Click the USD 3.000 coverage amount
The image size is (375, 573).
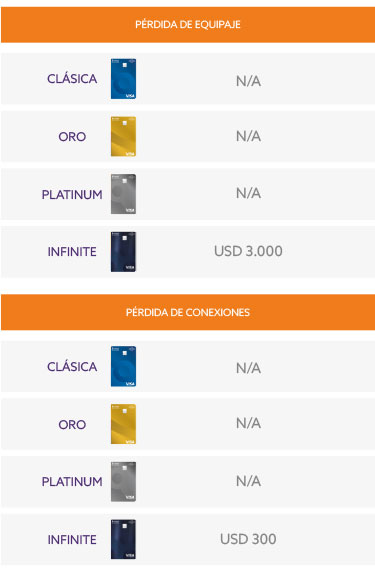coord(248,251)
